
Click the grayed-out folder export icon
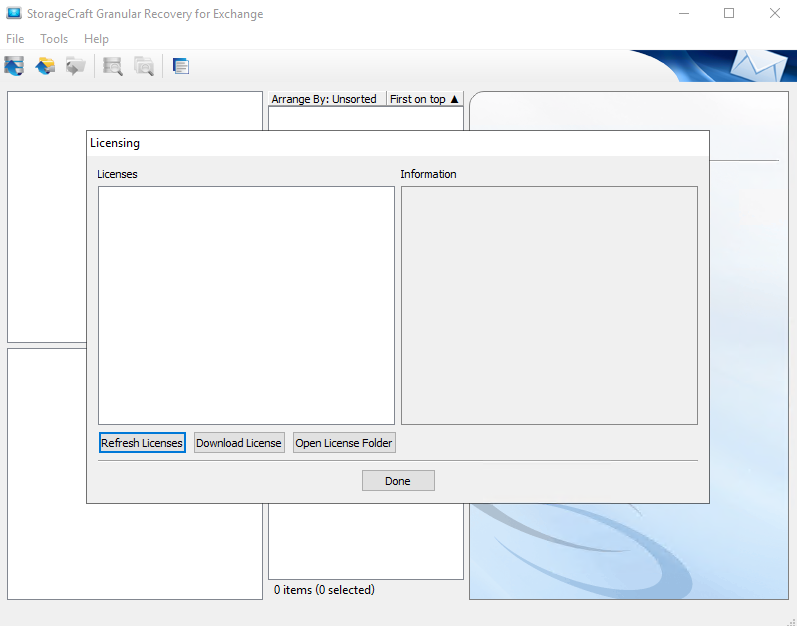tap(75, 67)
